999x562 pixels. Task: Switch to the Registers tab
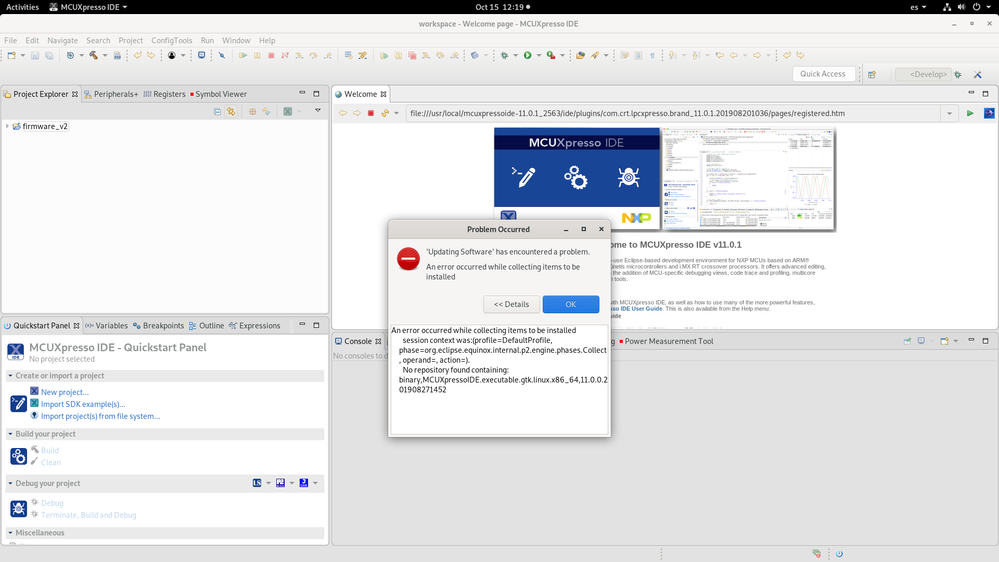coord(164,94)
